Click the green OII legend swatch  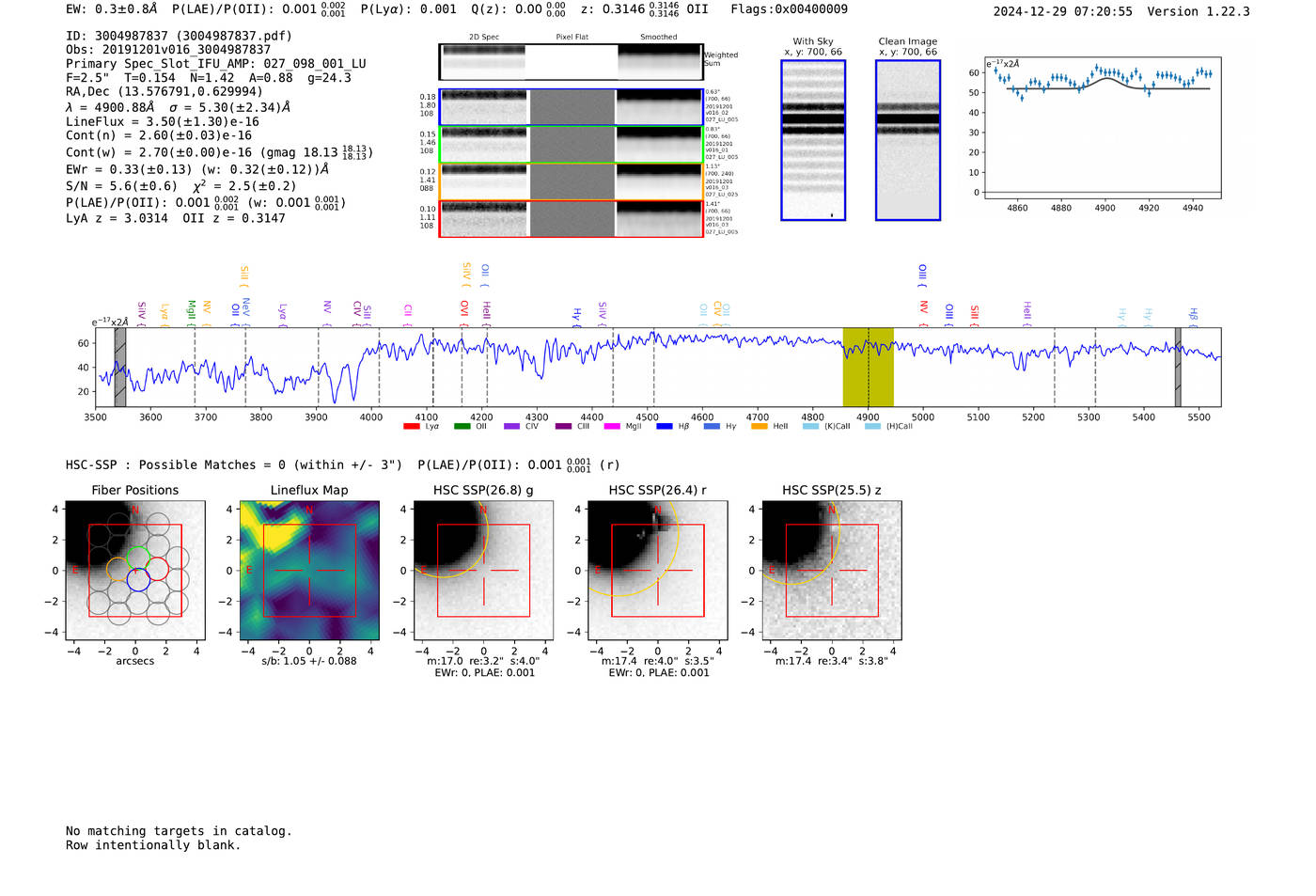(462, 427)
